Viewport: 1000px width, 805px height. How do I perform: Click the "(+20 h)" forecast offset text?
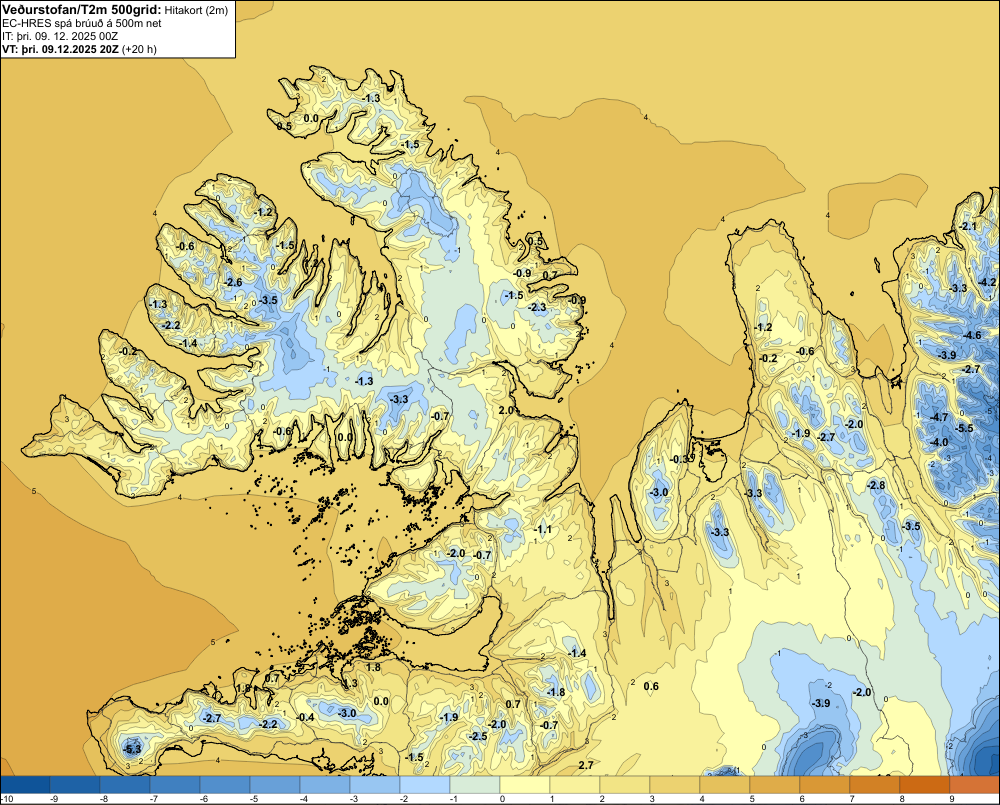(139, 48)
